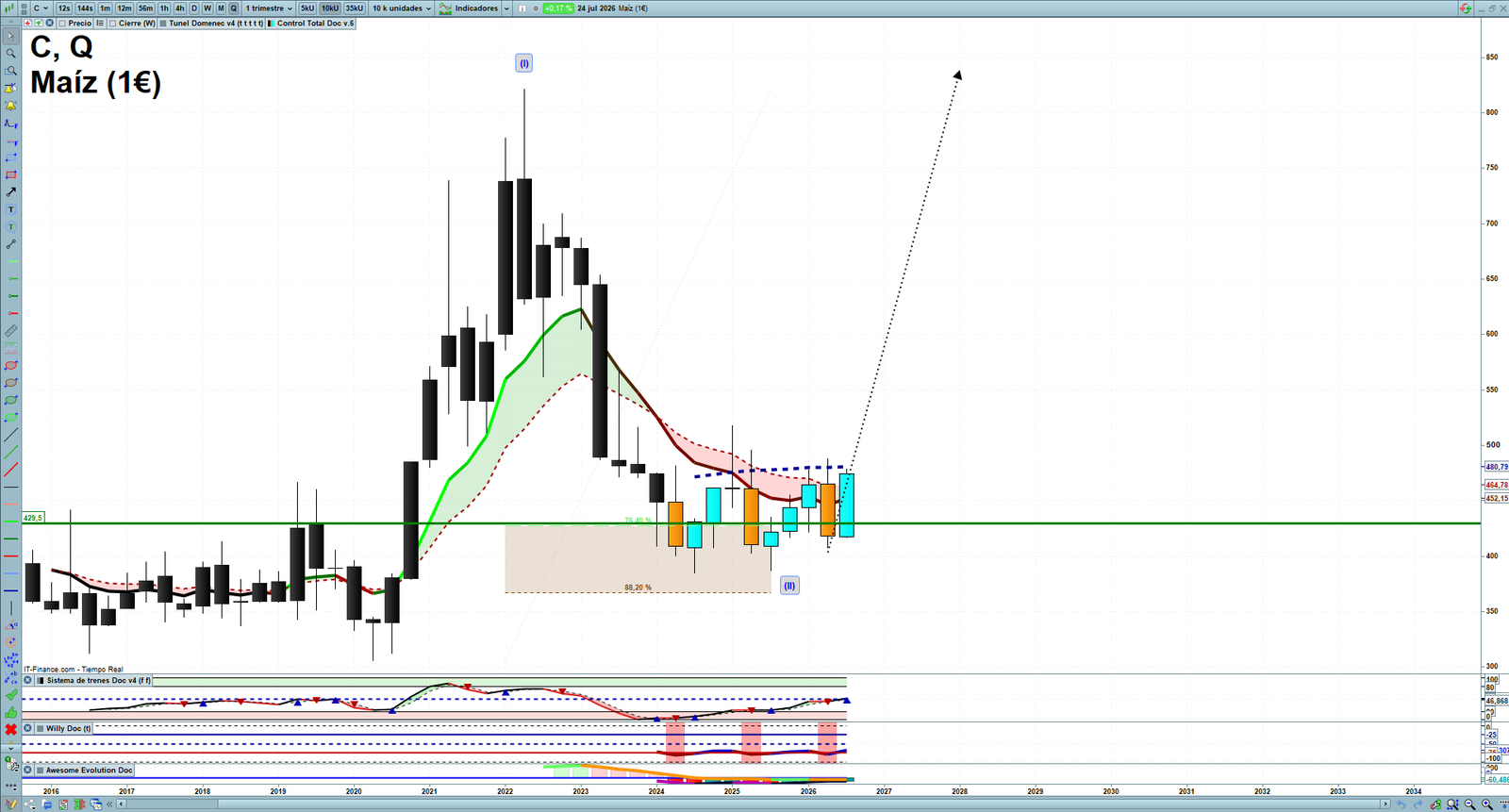1509x812 pixels.
Task: Select the magnifier zoom tool
Action: (10, 53)
